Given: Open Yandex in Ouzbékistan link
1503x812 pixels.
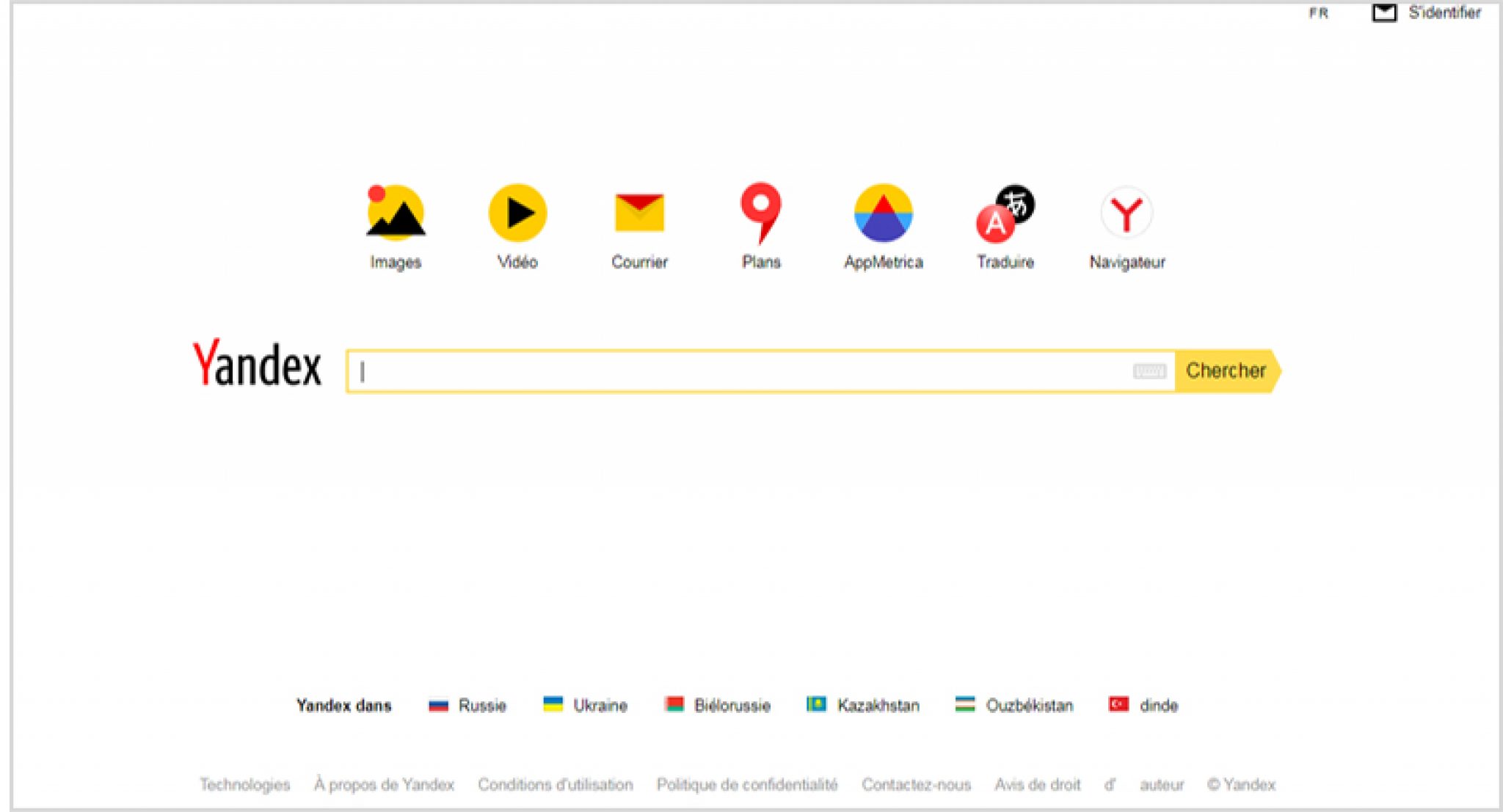Looking at the screenshot, I should coord(1030,706).
